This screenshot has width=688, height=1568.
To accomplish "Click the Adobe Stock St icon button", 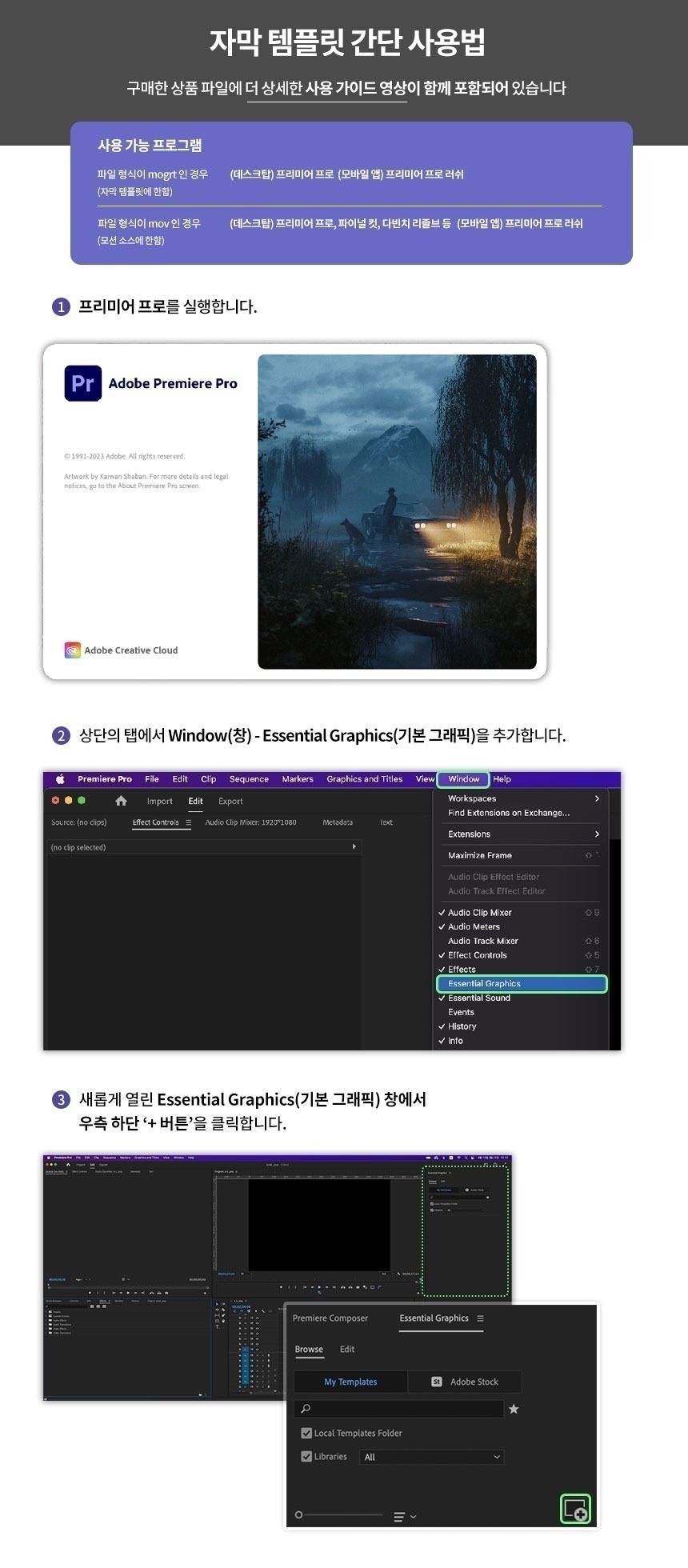I will click(x=437, y=1382).
